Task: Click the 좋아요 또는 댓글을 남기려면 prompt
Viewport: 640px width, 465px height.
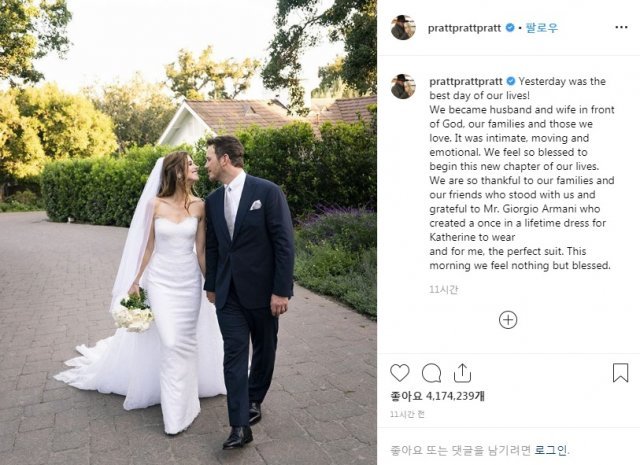Action: point(461,450)
